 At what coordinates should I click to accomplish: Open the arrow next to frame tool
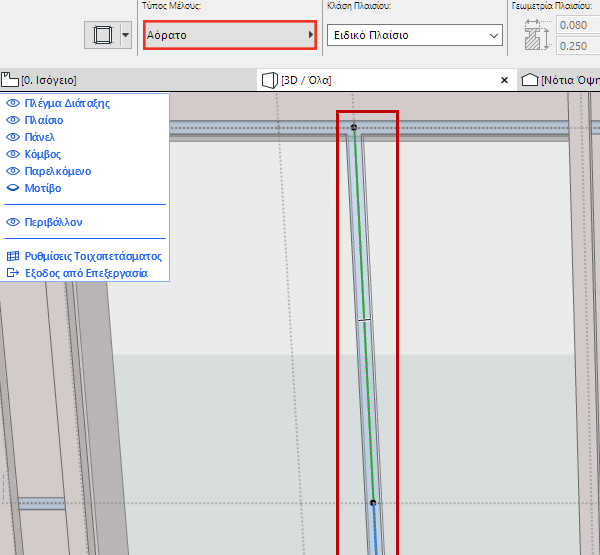[x=125, y=35]
